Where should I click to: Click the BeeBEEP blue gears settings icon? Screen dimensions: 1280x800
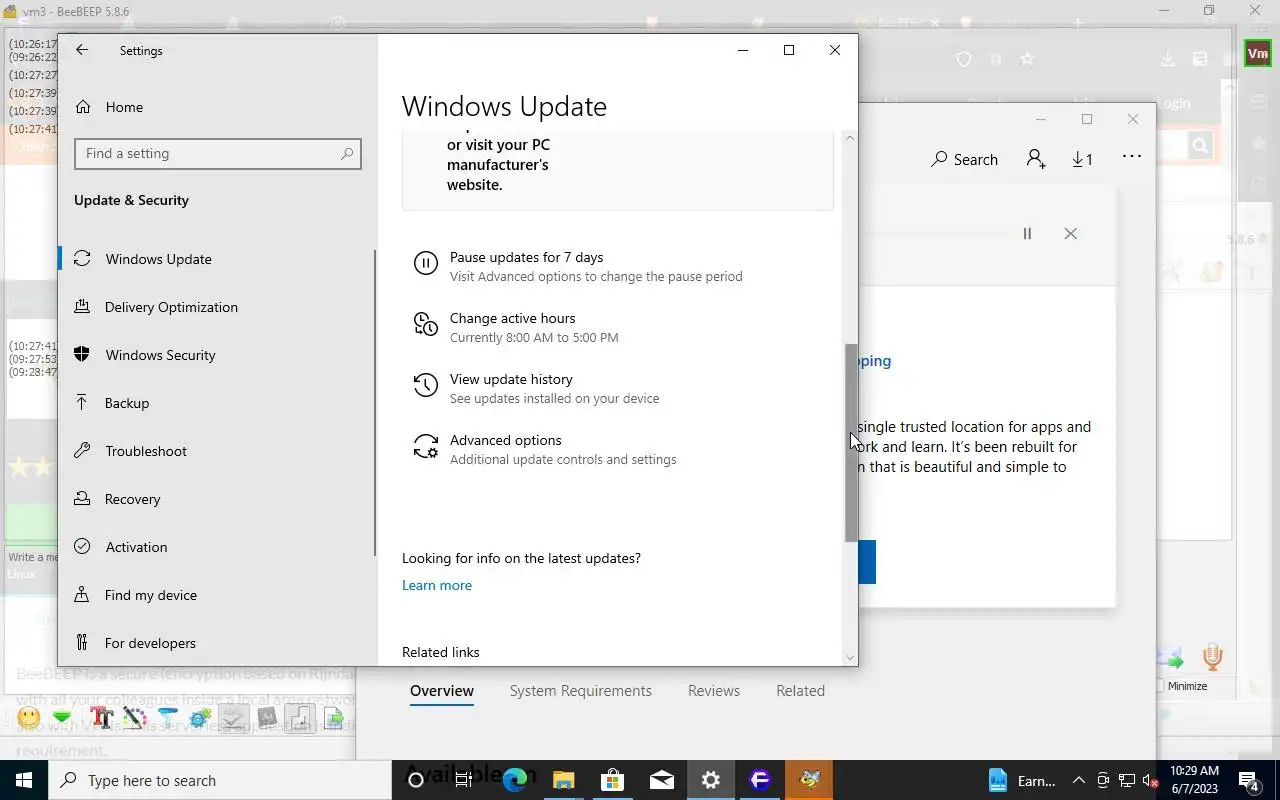(x=200, y=717)
